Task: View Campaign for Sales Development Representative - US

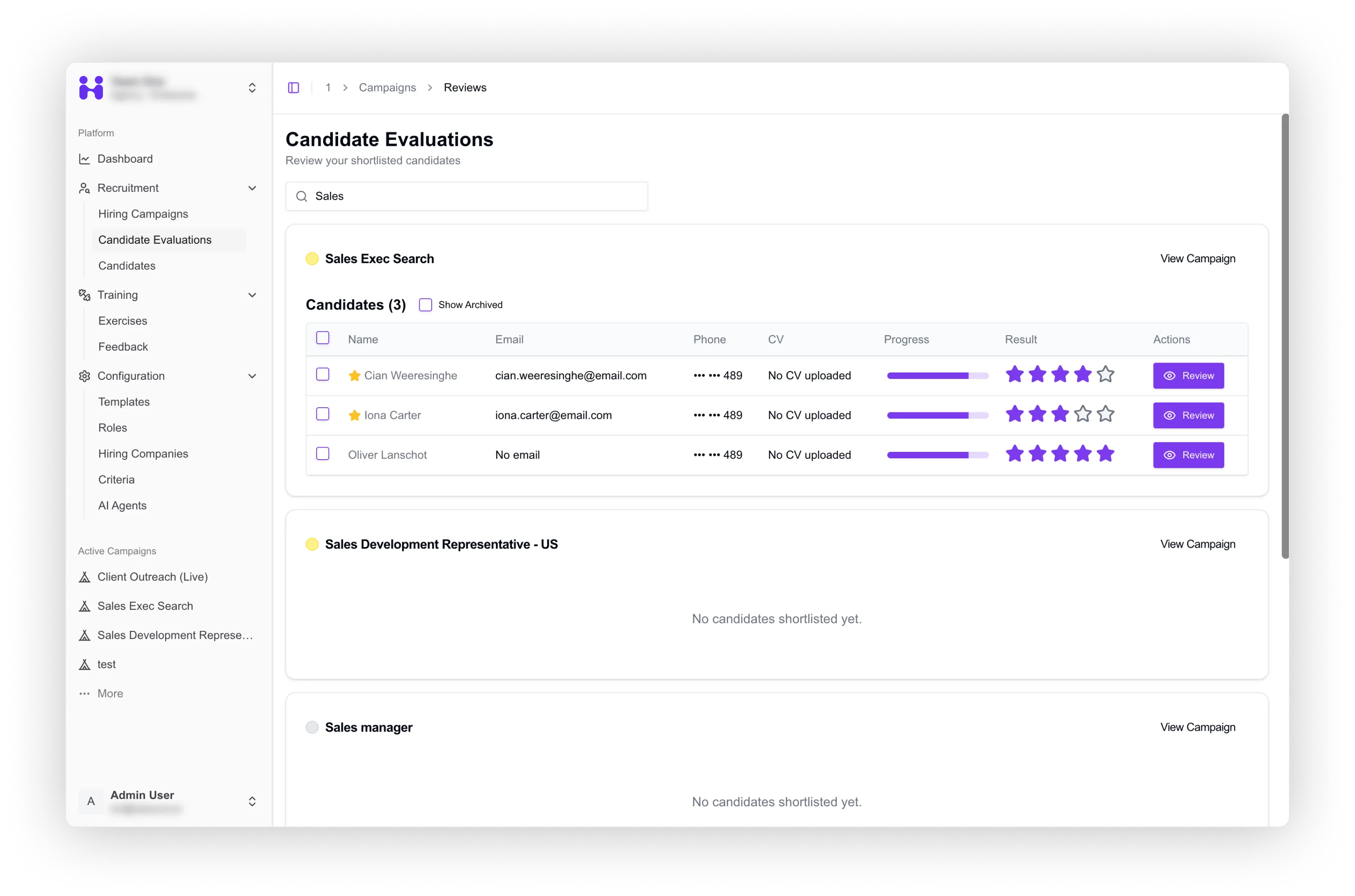Action: (1198, 545)
